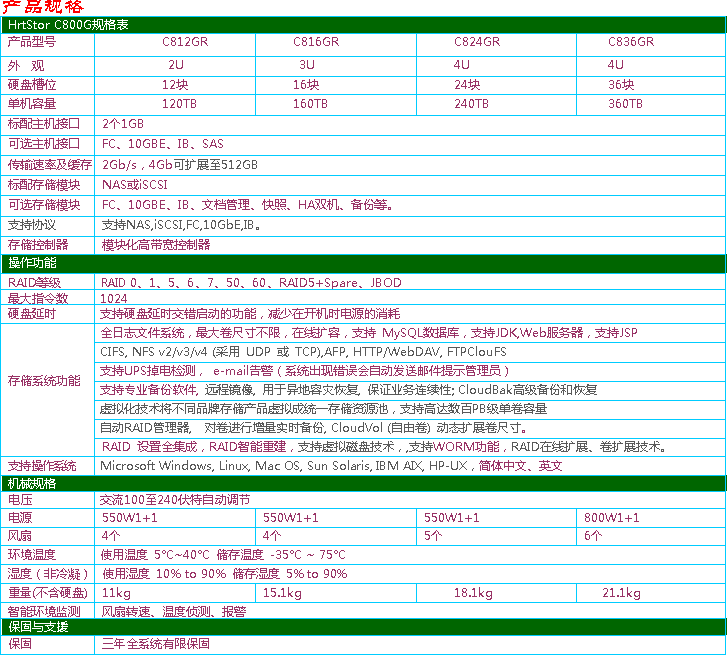Click the '1024' max command value
This screenshot has height=655, width=727.
(114, 299)
